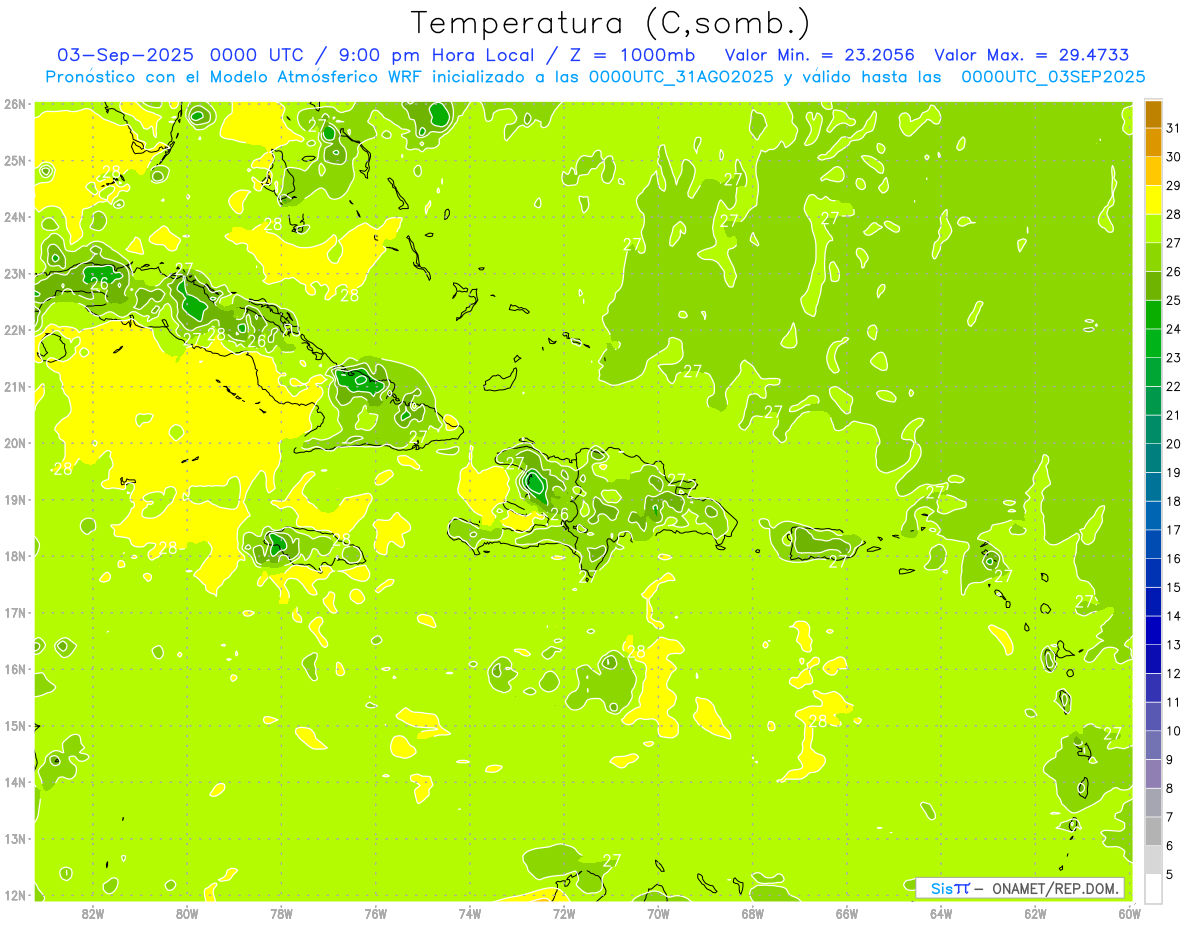Click the title 'Temperatura (C,somb.)'
This screenshot has height=927, width=1200.
click(x=611, y=23)
